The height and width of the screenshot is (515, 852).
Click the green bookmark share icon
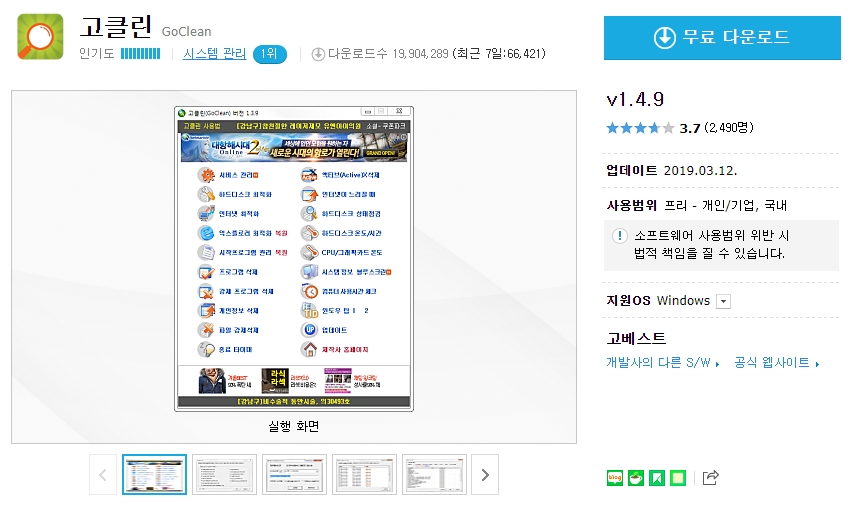[x=657, y=478]
